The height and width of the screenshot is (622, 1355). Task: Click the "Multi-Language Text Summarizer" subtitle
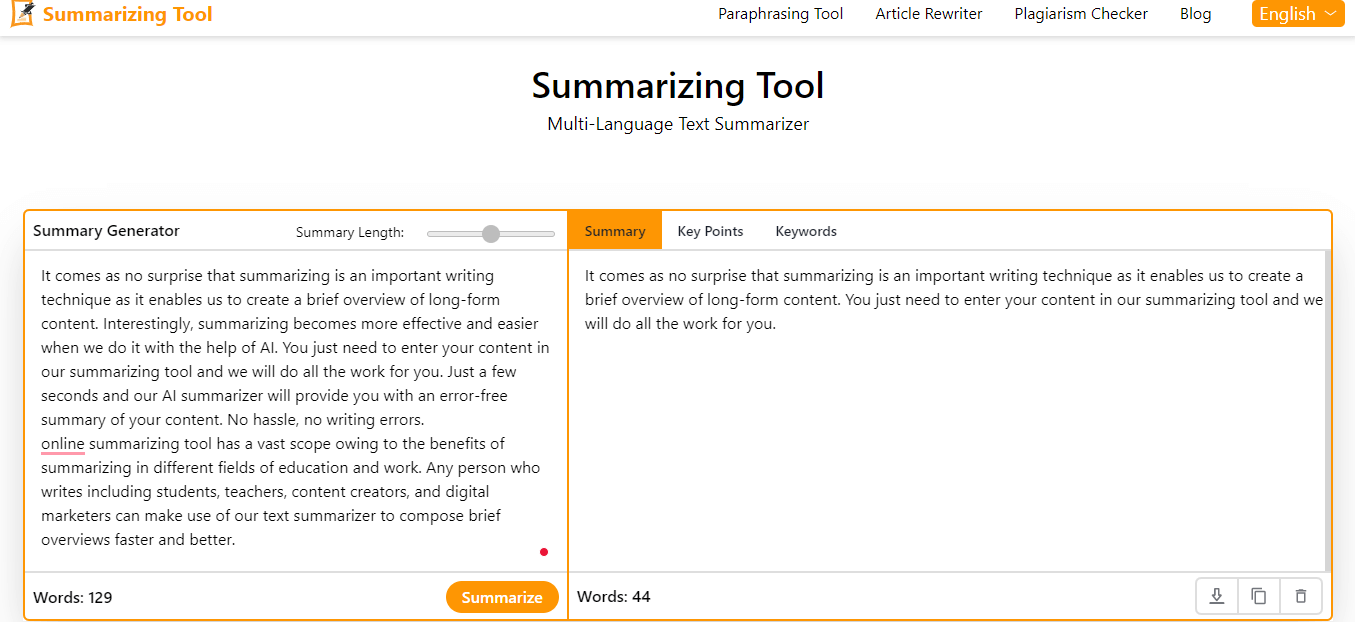tap(678, 124)
